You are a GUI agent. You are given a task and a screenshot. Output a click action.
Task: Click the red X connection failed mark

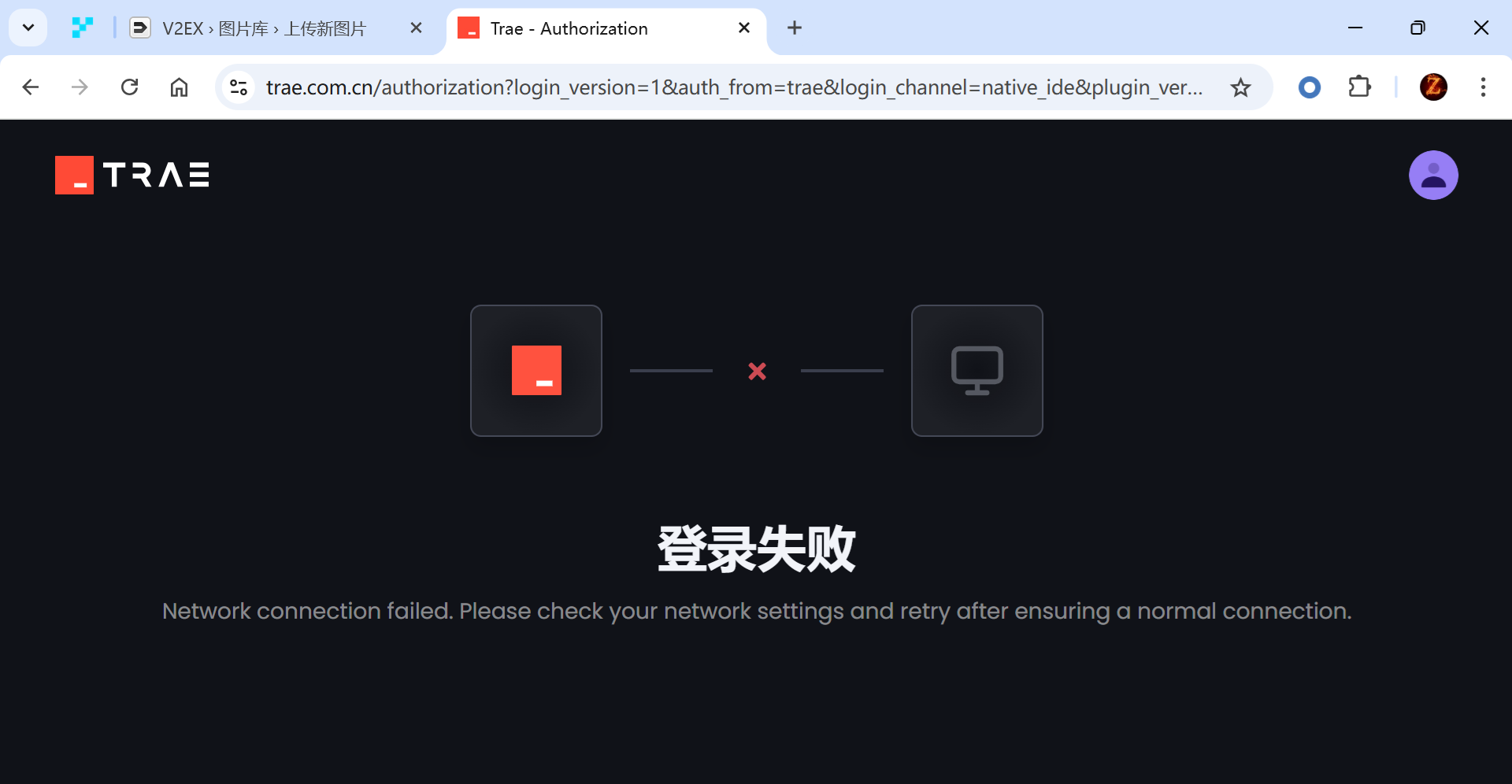click(757, 371)
